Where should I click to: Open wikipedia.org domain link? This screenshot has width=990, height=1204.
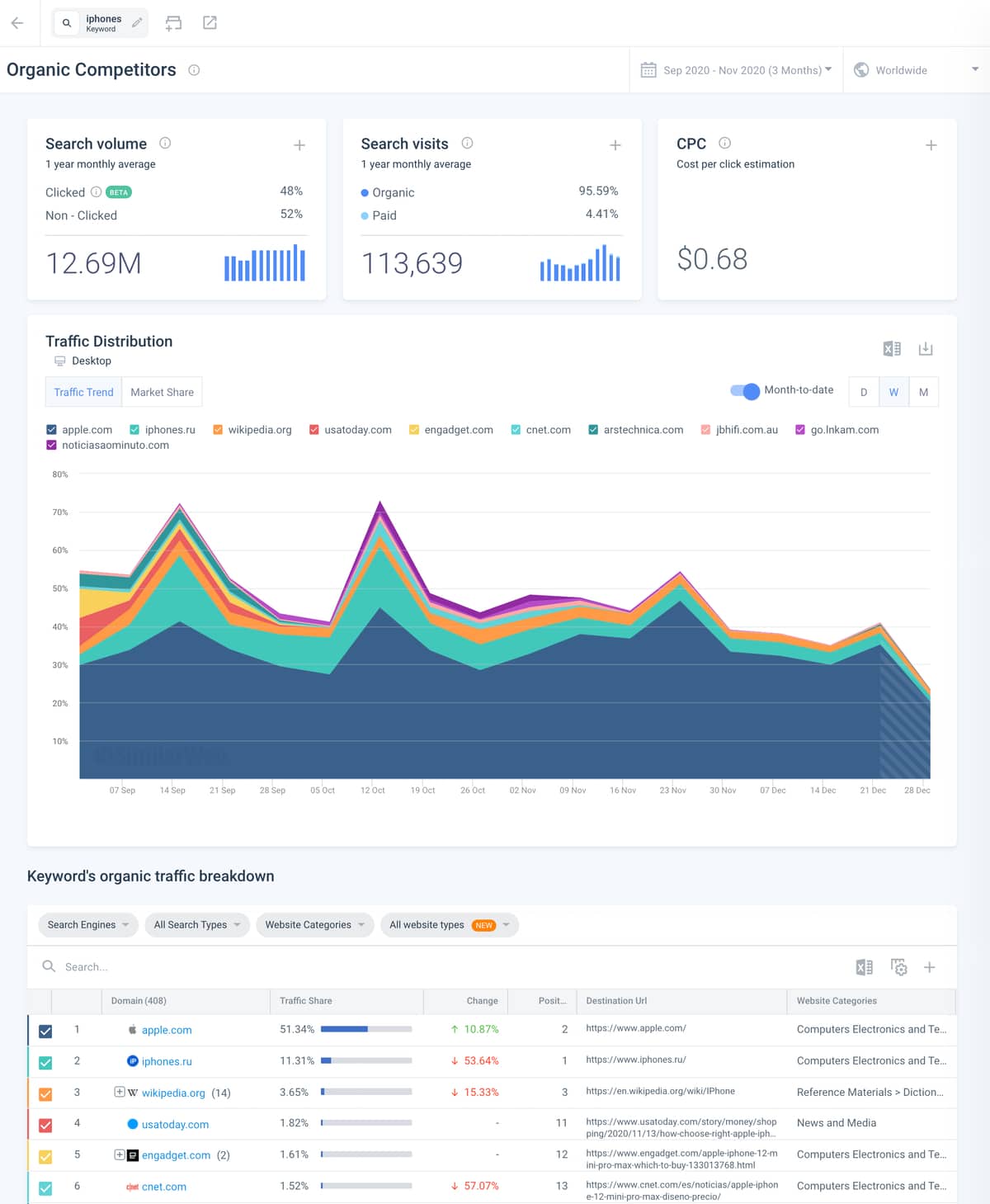coord(173,1093)
